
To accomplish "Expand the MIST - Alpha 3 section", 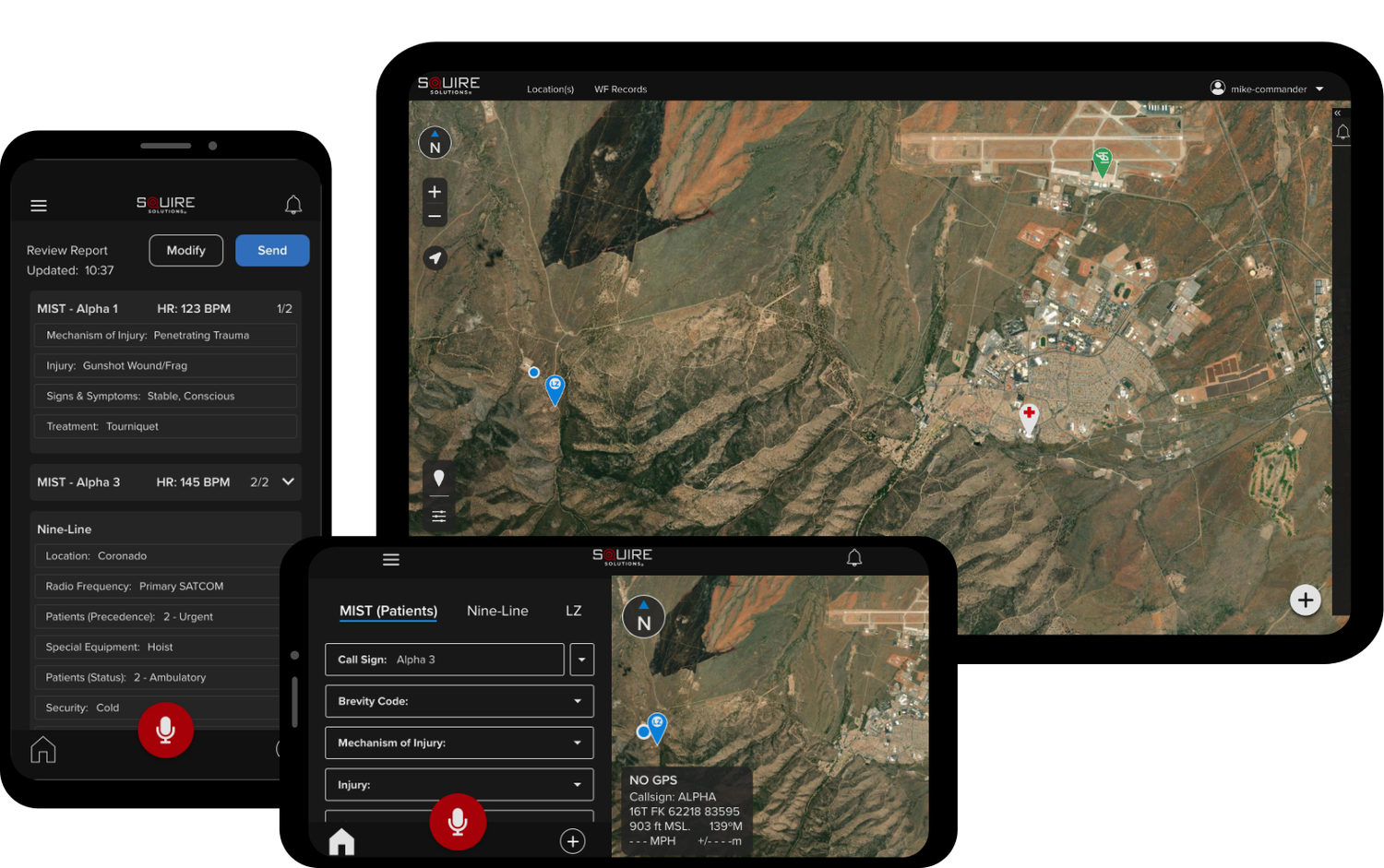I will [x=289, y=482].
